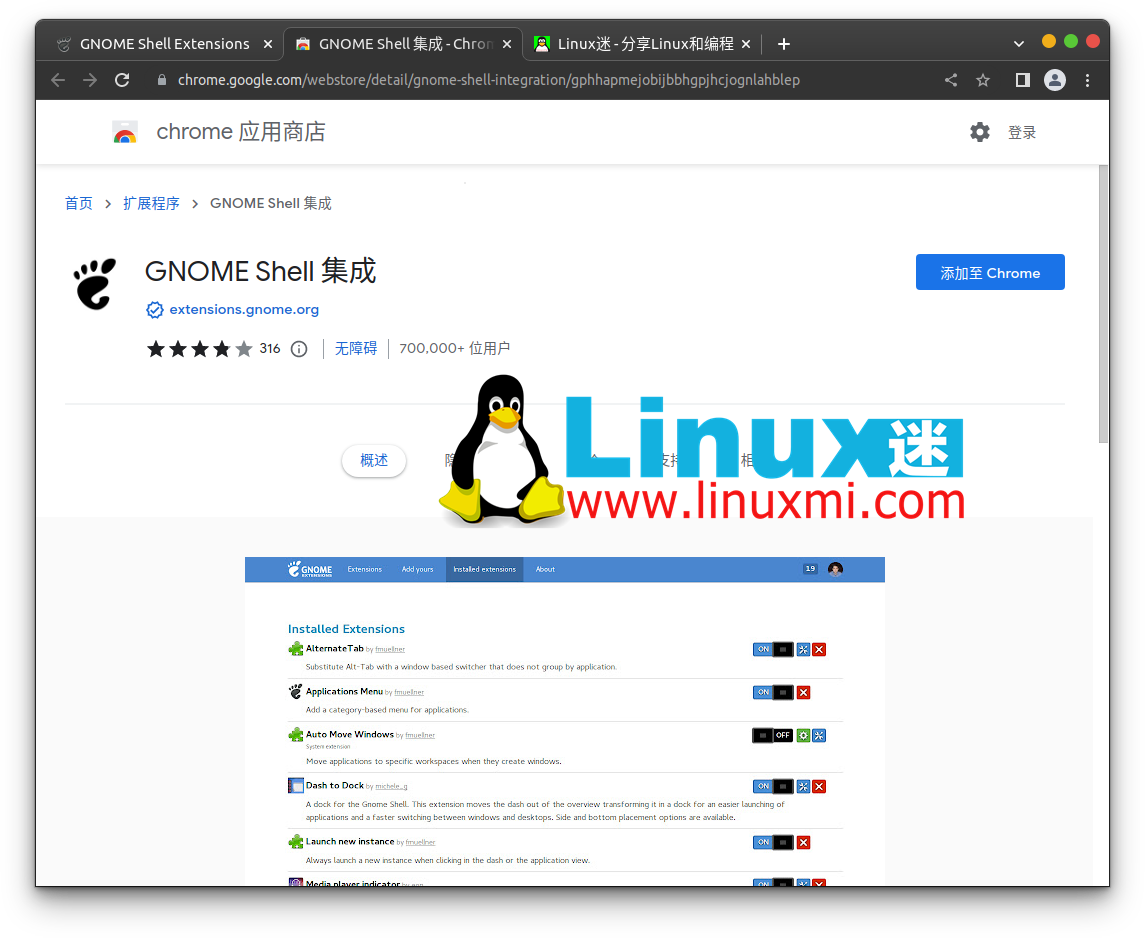Open the 无障碍 category link
The image size is (1145, 938).
pyautogui.click(x=356, y=349)
